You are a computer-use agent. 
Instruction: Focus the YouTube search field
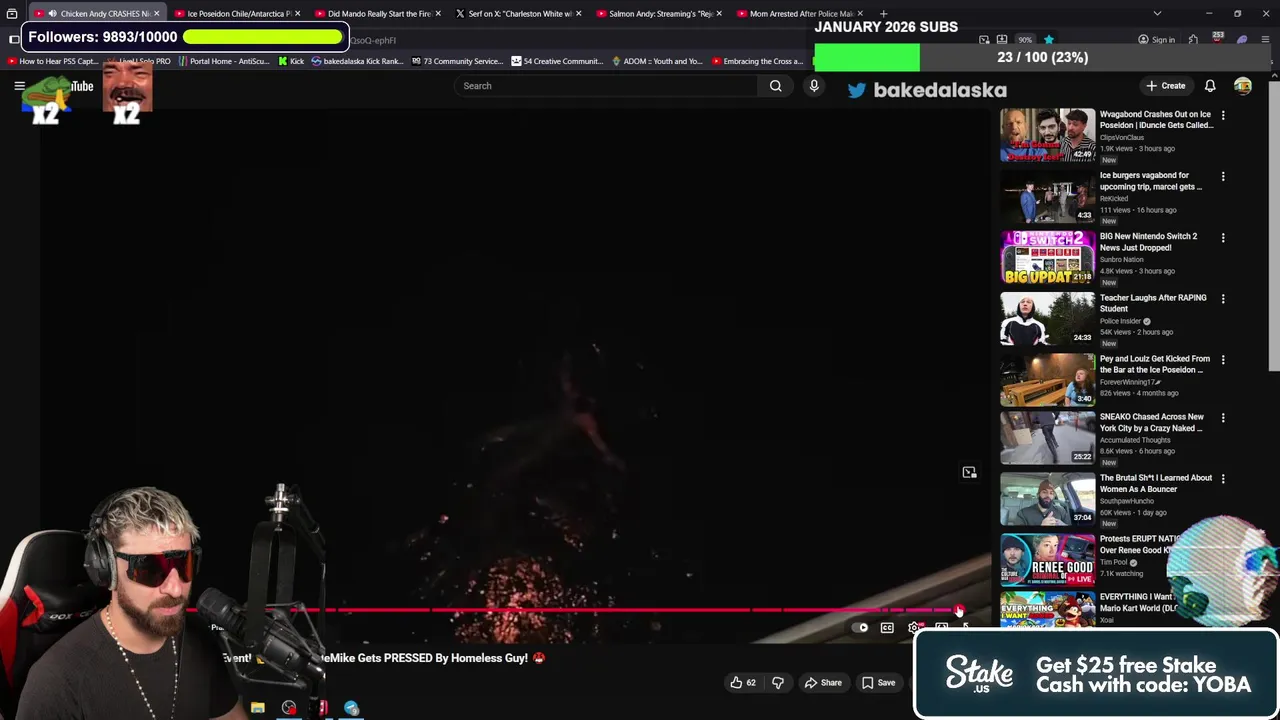click(x=605, y=86)
